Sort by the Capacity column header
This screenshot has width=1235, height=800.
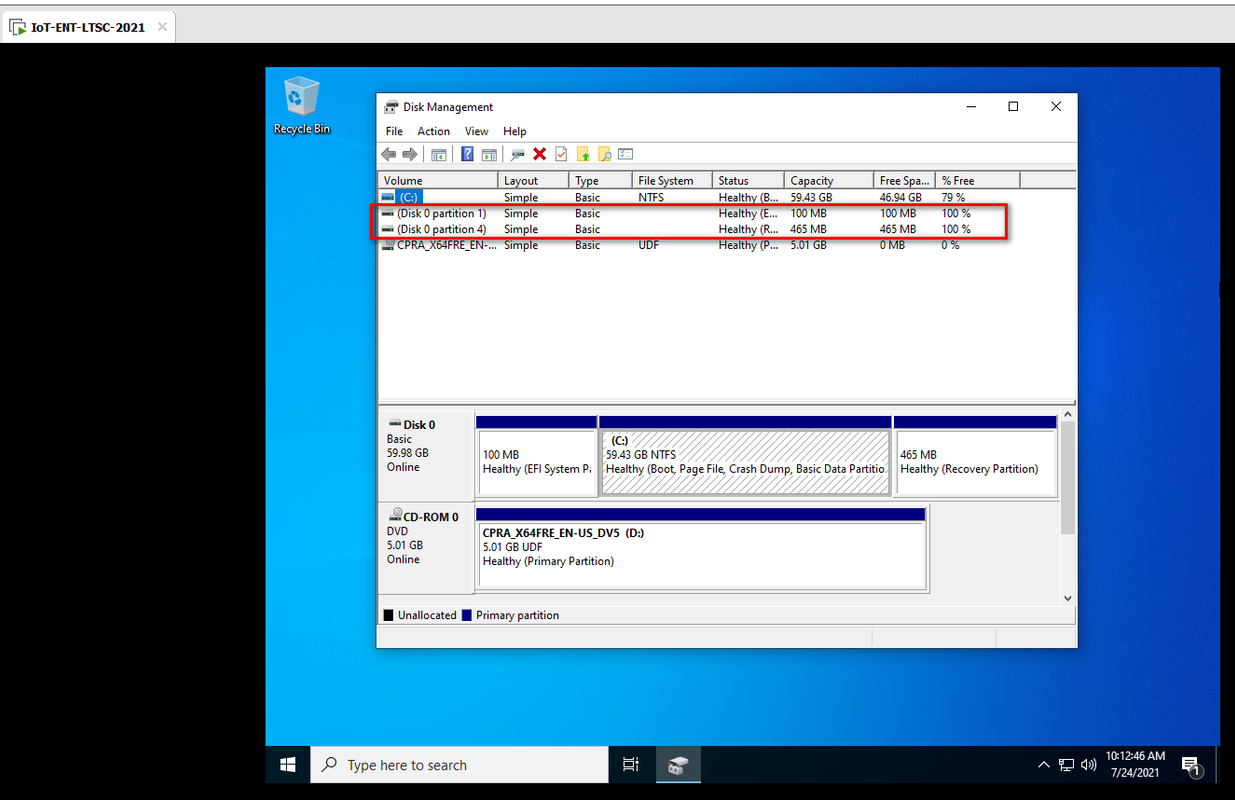click(829, 180)
